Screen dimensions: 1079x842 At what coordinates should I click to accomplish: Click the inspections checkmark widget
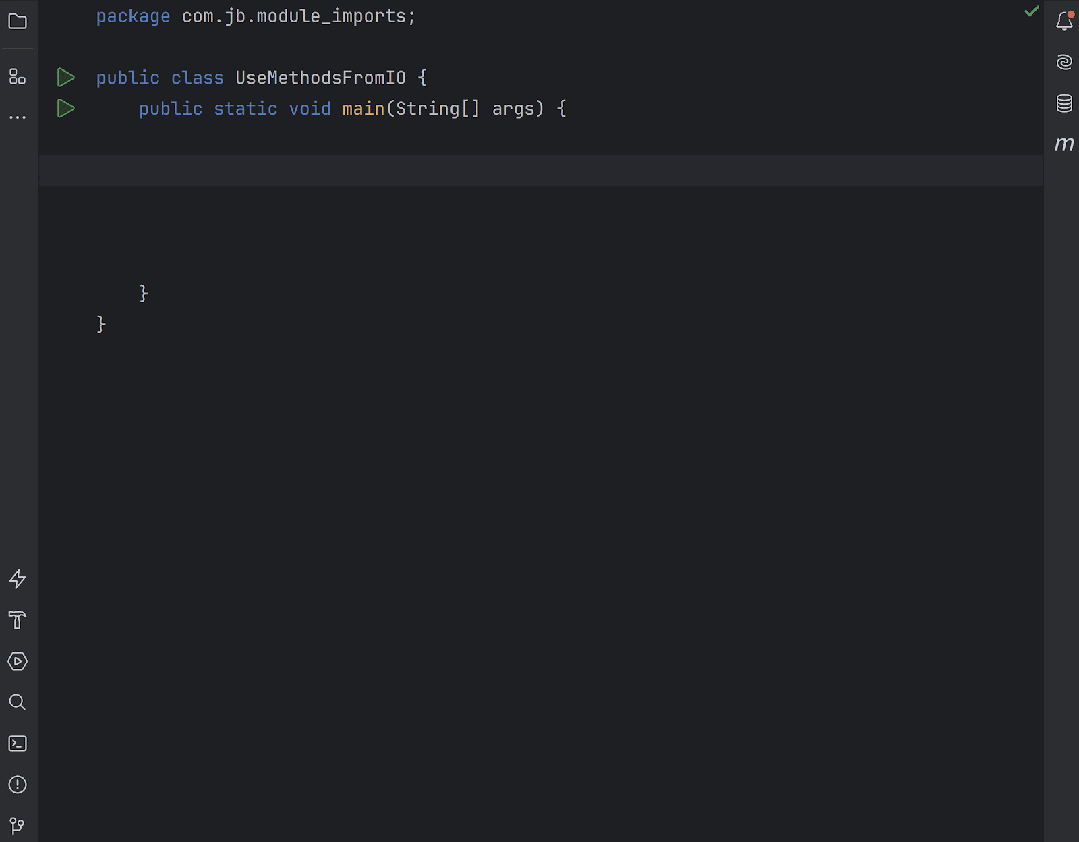[1031, 12]
